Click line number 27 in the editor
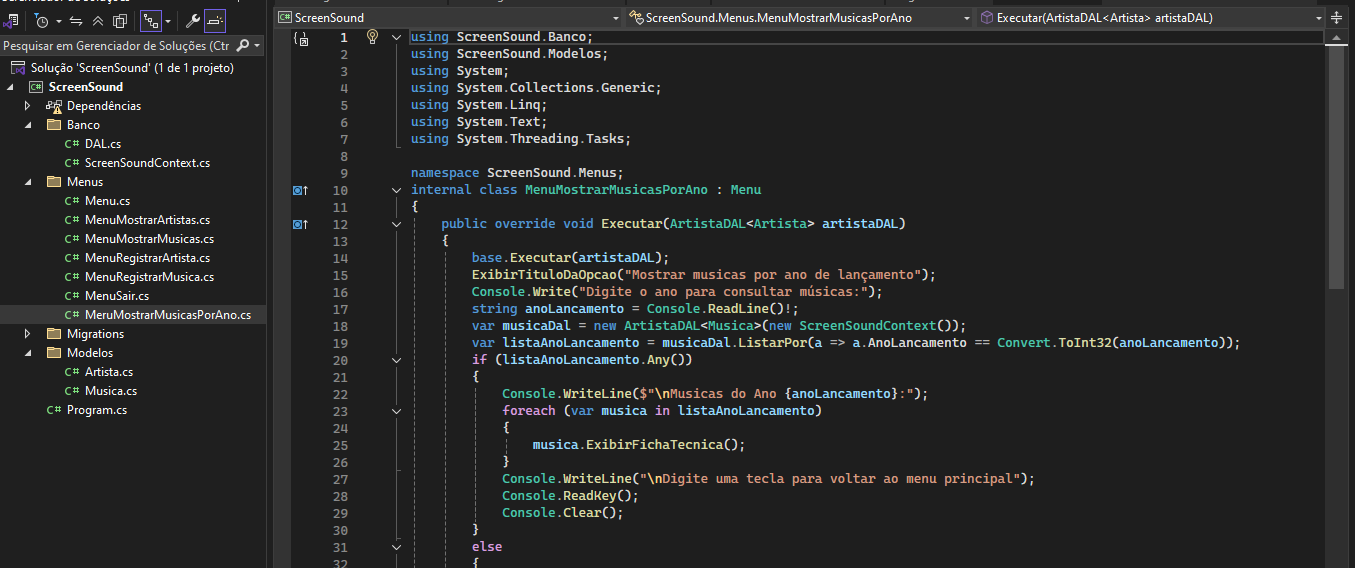 [340, 479]
